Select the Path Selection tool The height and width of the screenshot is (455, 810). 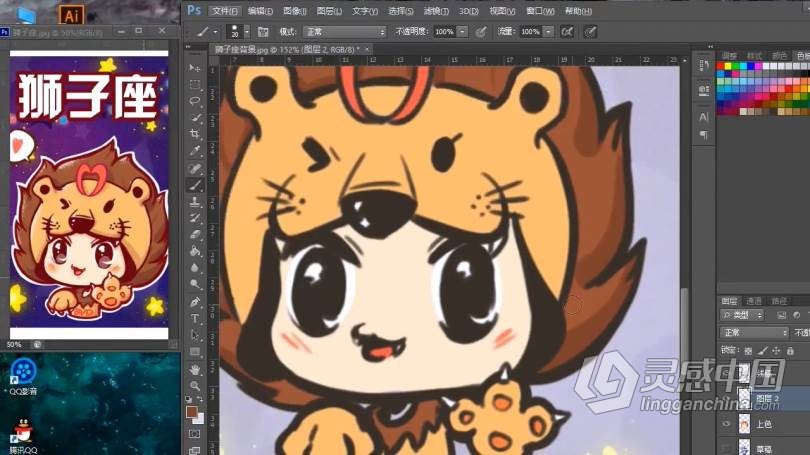click(x=195, y=335)
